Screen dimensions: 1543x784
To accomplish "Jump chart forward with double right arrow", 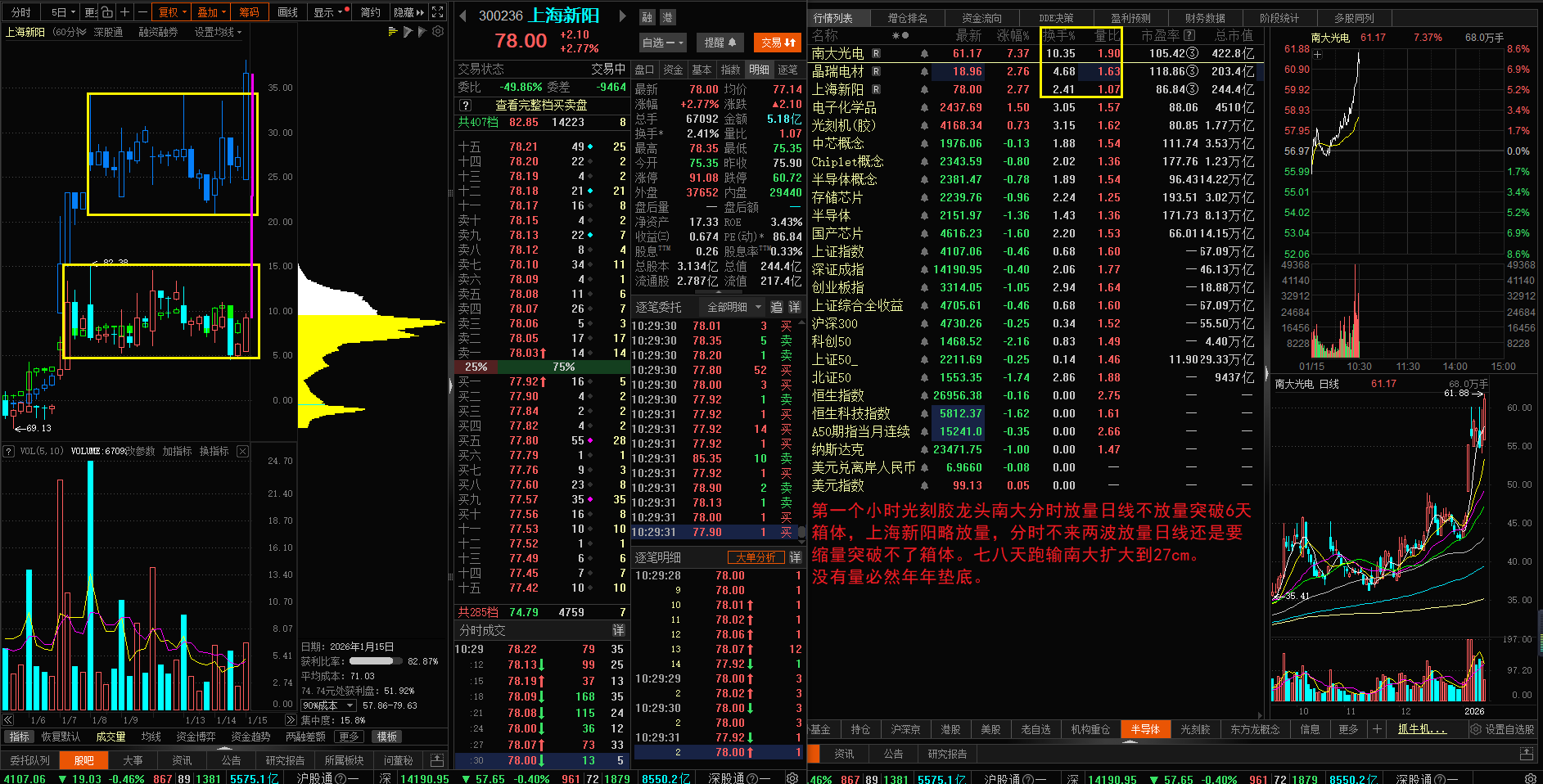I will point(291,720).
